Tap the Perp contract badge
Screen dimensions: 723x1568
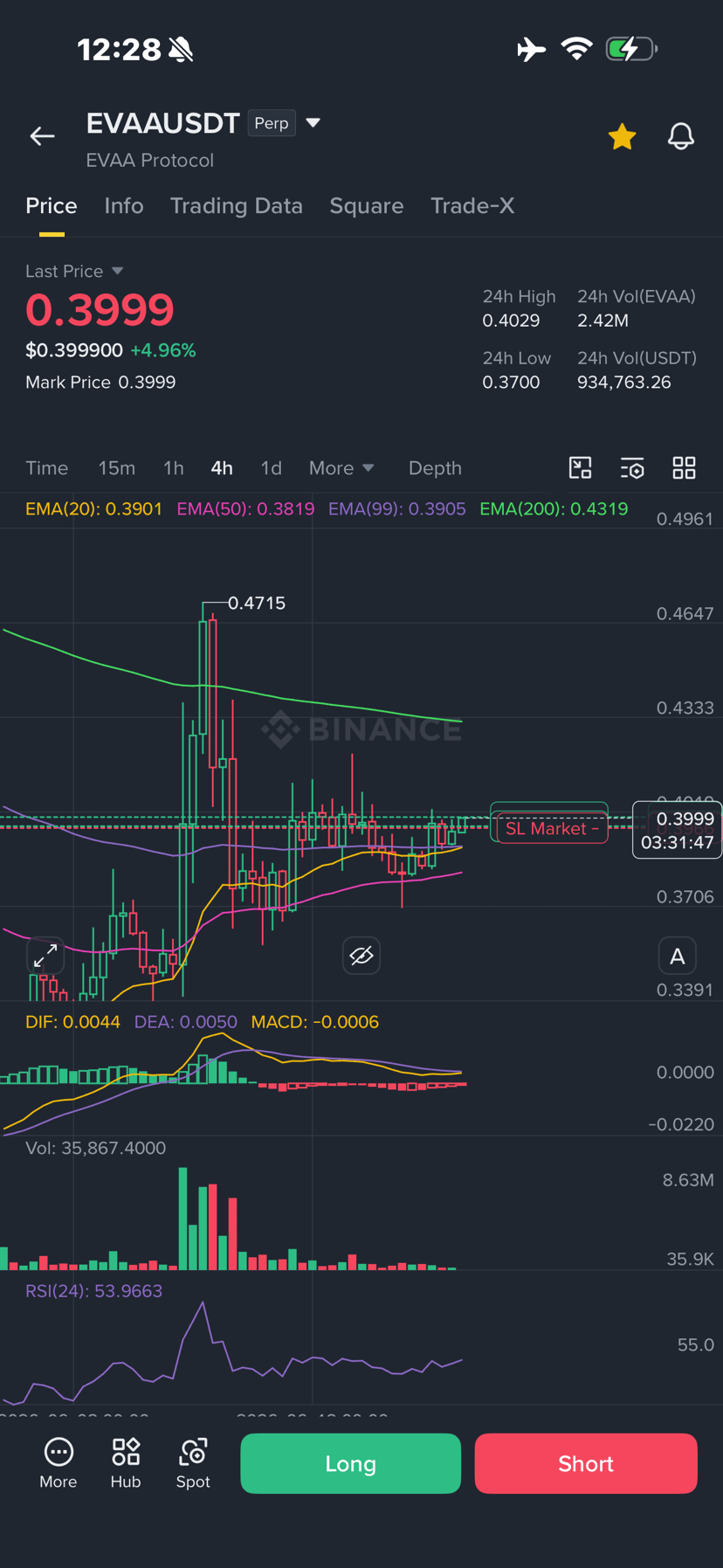pos(272,123)
